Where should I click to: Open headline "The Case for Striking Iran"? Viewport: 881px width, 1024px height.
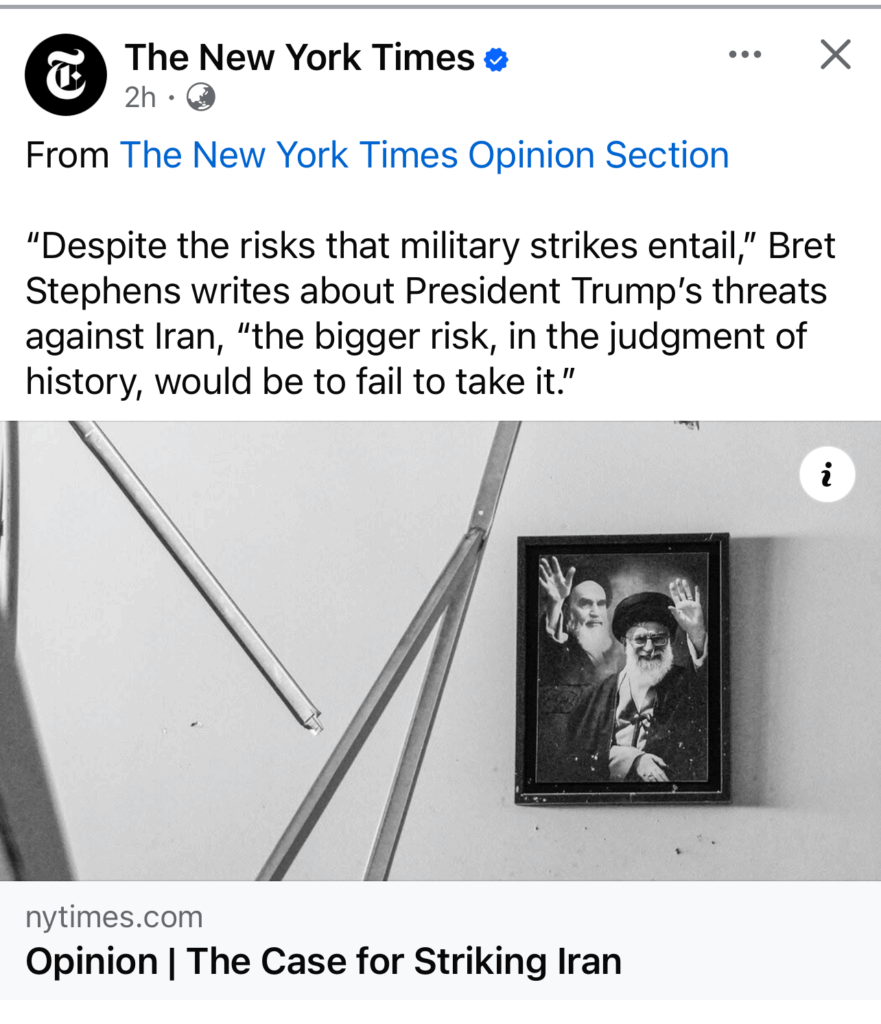pos(404,961)
